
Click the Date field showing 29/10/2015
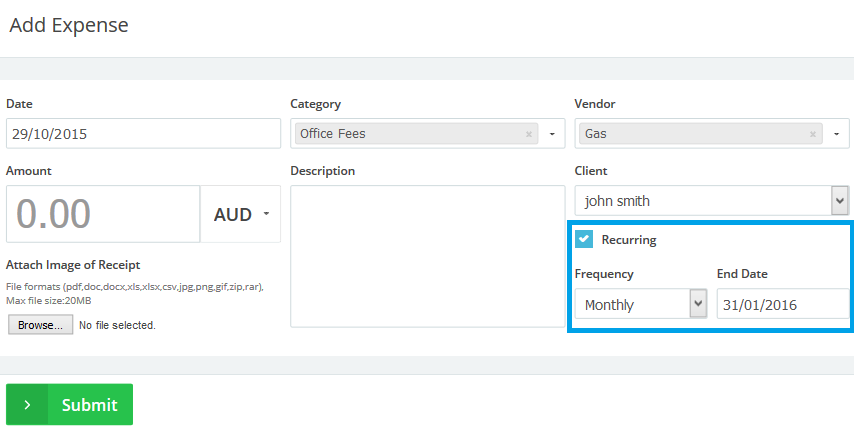[x=143, y=134]
